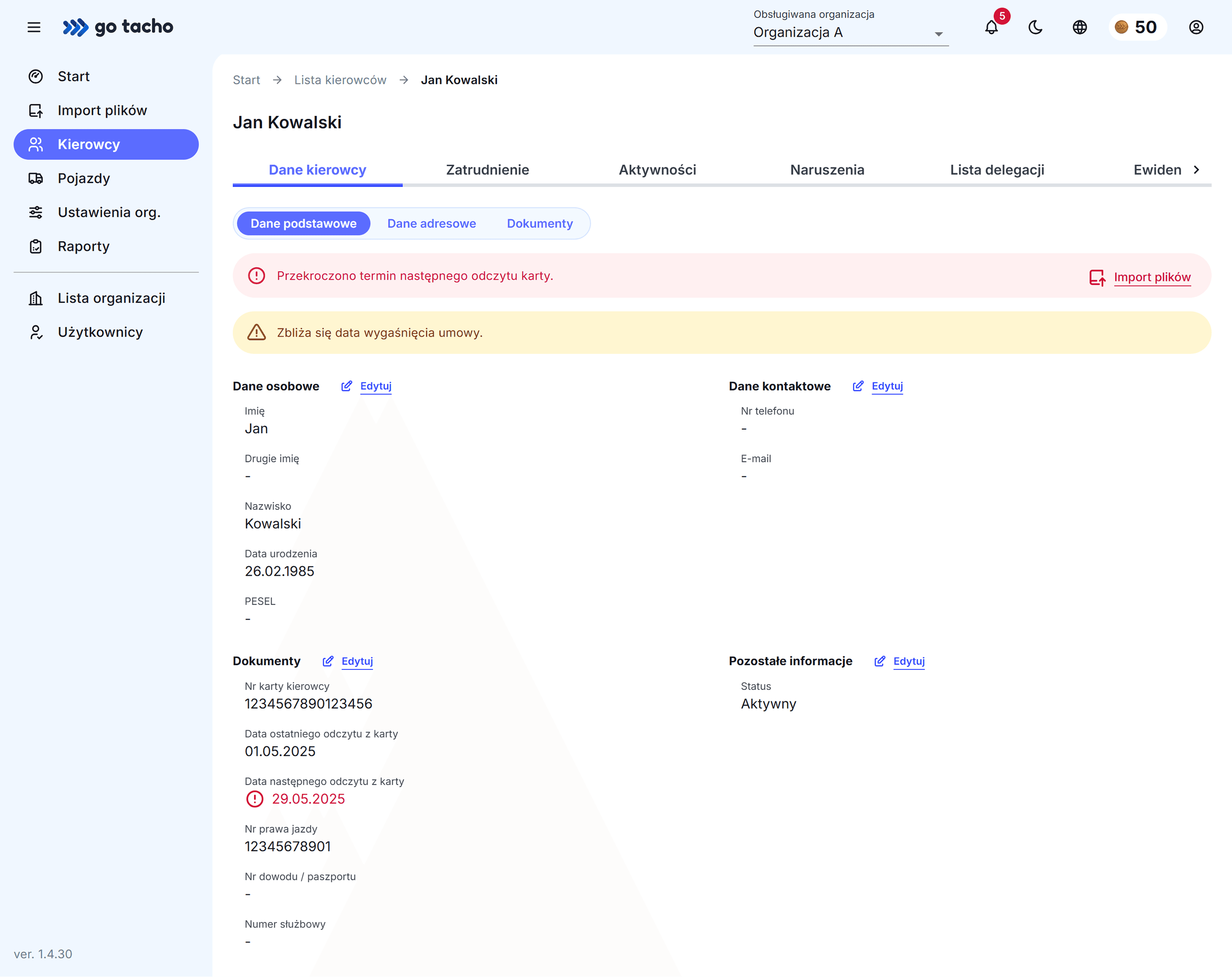Open the language globe icon
This screenshot has height=977, width=1232.
pos(1079,27)
